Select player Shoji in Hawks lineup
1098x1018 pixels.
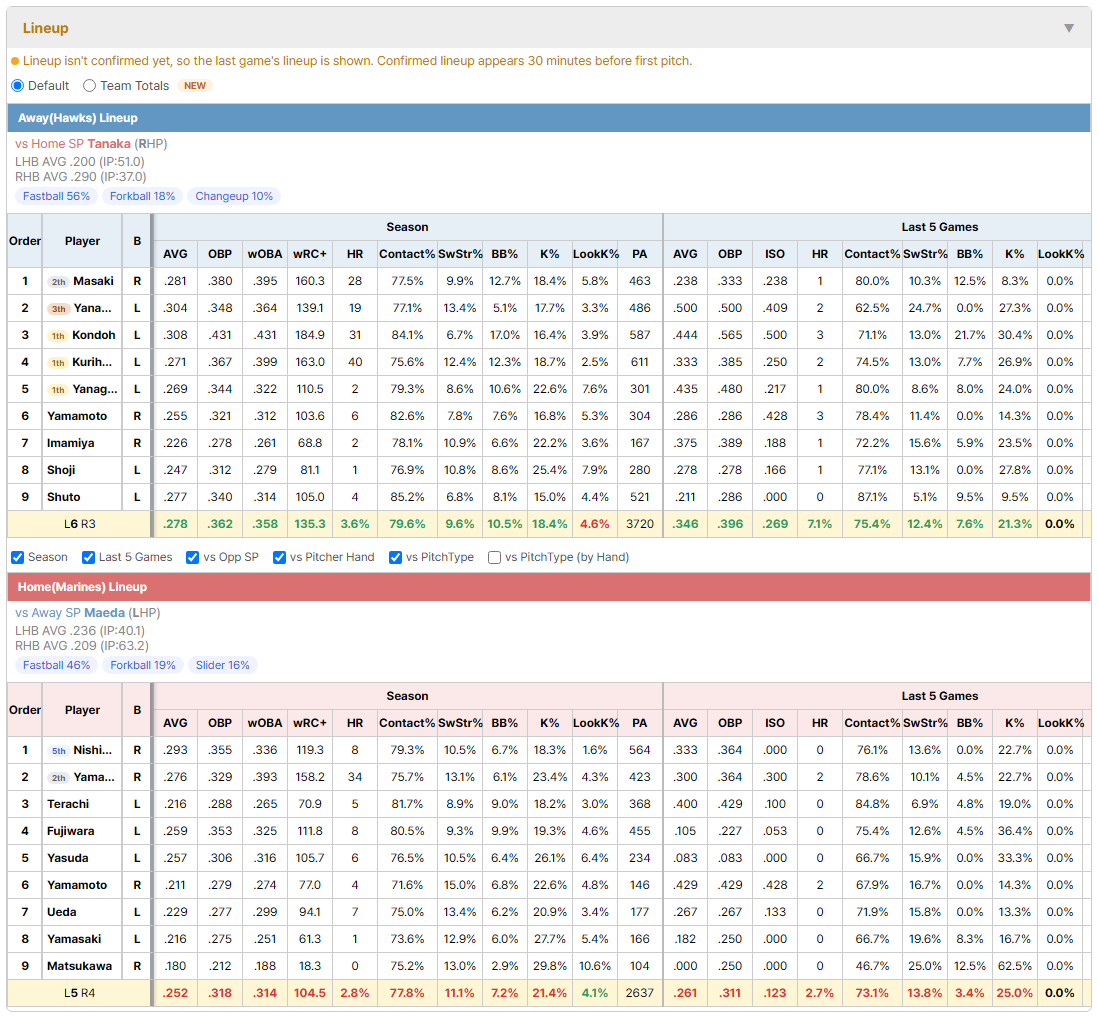(x=61, y=470)
